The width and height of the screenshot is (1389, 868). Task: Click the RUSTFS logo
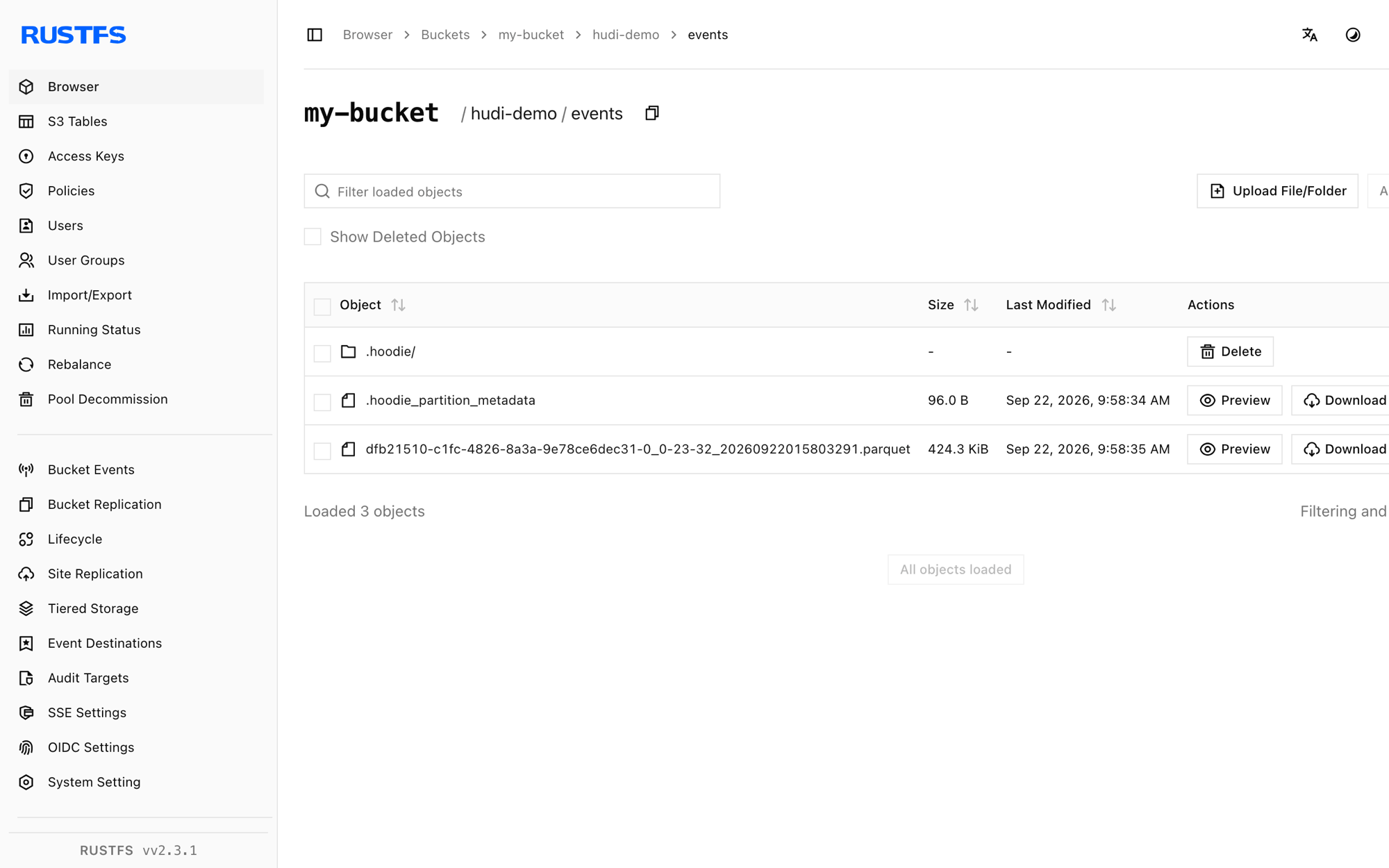[x=73, y=35]
